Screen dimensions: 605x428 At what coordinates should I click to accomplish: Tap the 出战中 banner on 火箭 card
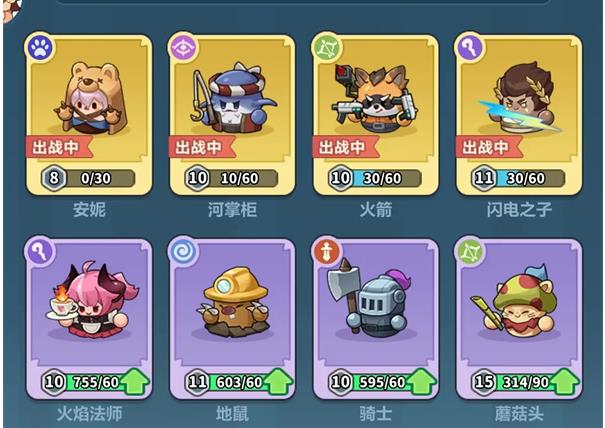(x=345, y=147)
